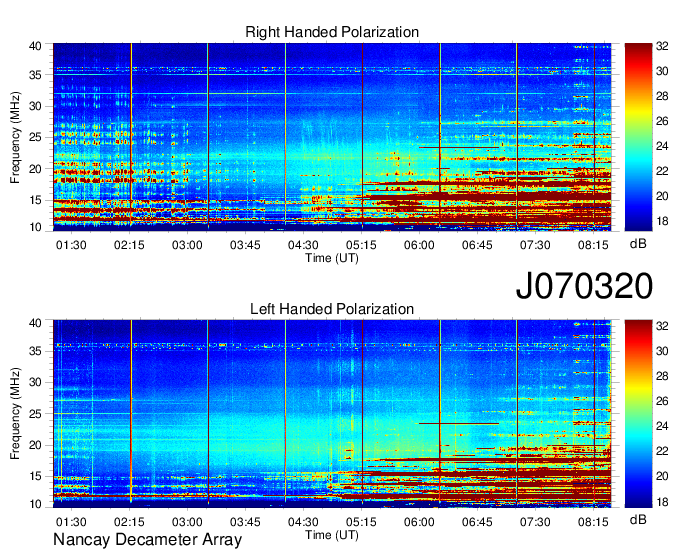Click 02:15 tick under Right Handed plot
The height and width of the screenshot is (552, 680).
[x=129, y=245]
